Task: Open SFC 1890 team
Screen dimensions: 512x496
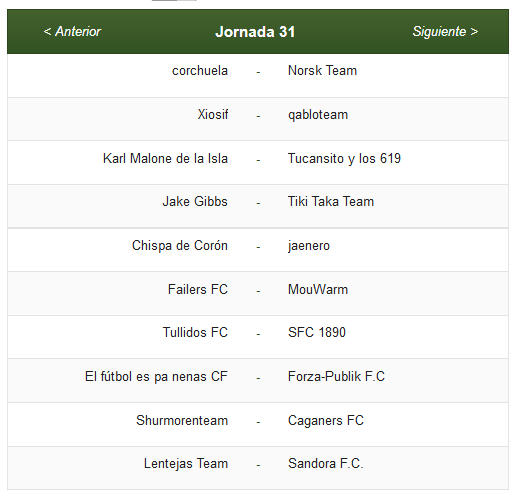Action: (x=317, y=332)
